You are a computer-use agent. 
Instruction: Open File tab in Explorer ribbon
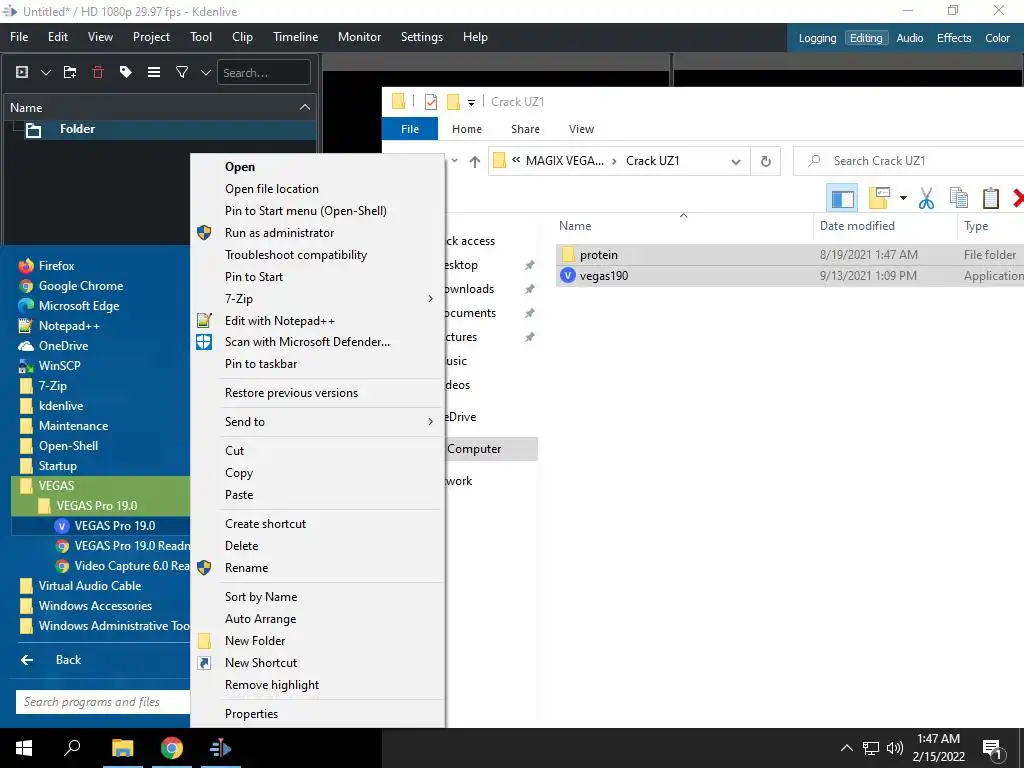click(409, 129)
